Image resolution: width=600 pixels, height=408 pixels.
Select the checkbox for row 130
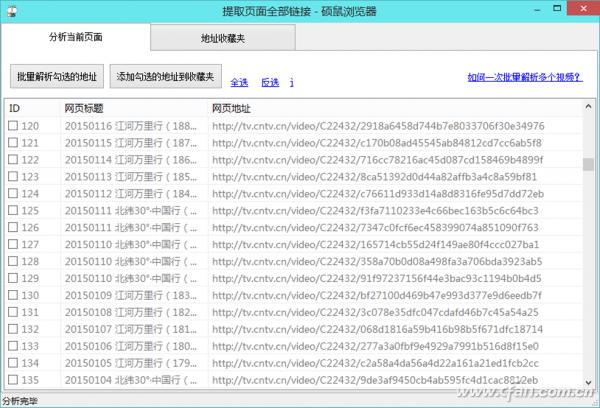point(14,295)
